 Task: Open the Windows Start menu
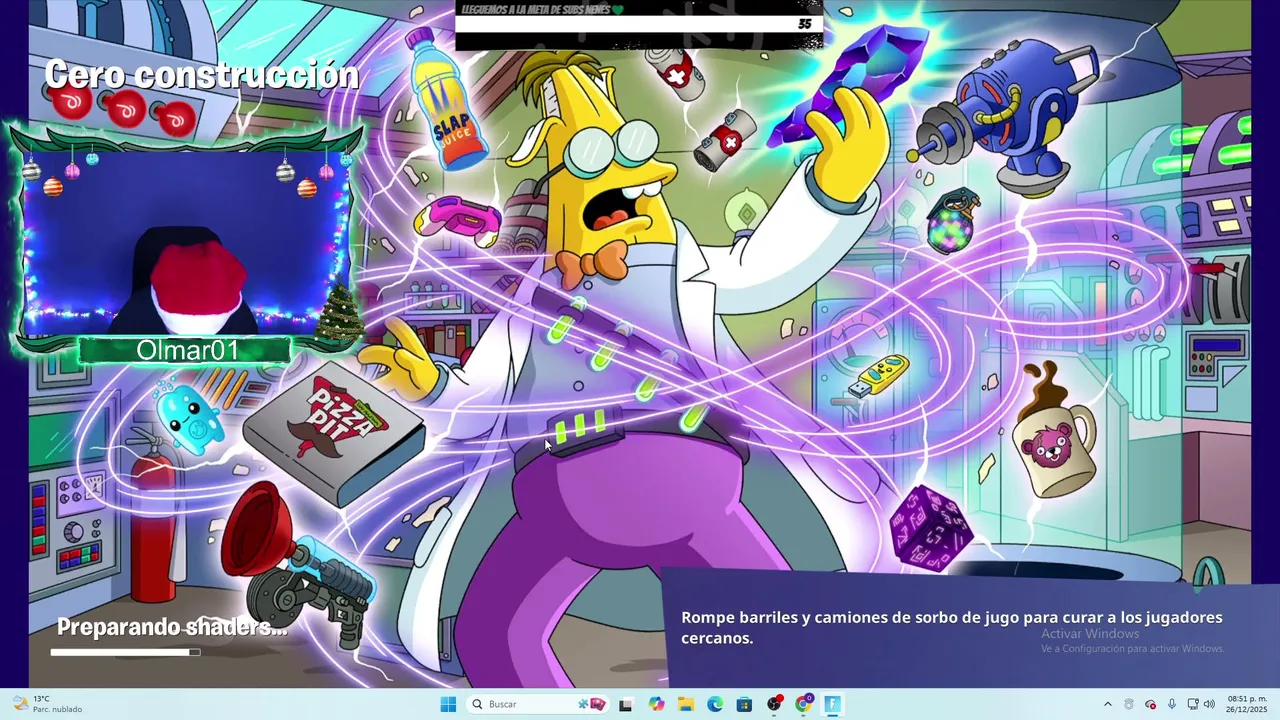click(448, 704)
